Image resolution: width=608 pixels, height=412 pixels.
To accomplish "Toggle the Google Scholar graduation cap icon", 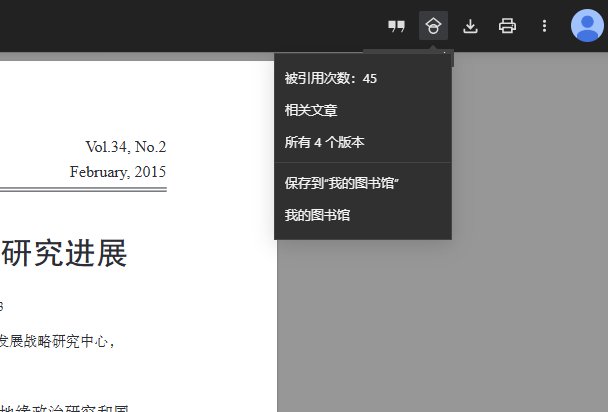I will coord(433,26).
